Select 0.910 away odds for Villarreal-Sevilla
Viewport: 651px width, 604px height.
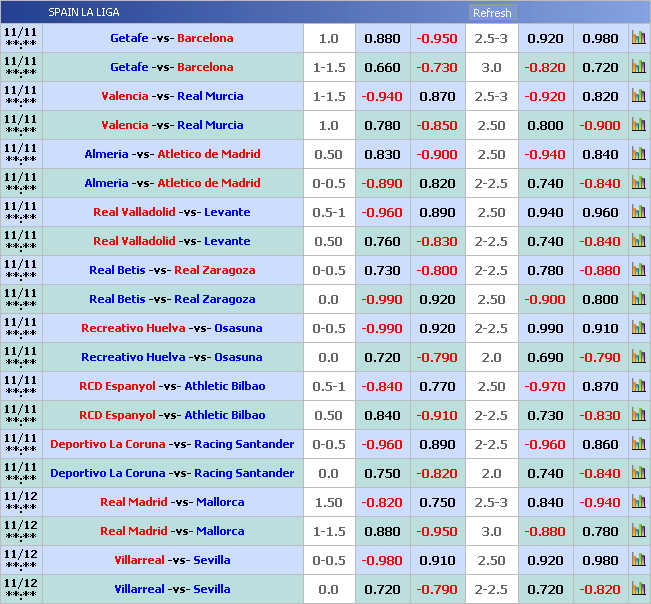pyautogui.click(x=436, y=560)
